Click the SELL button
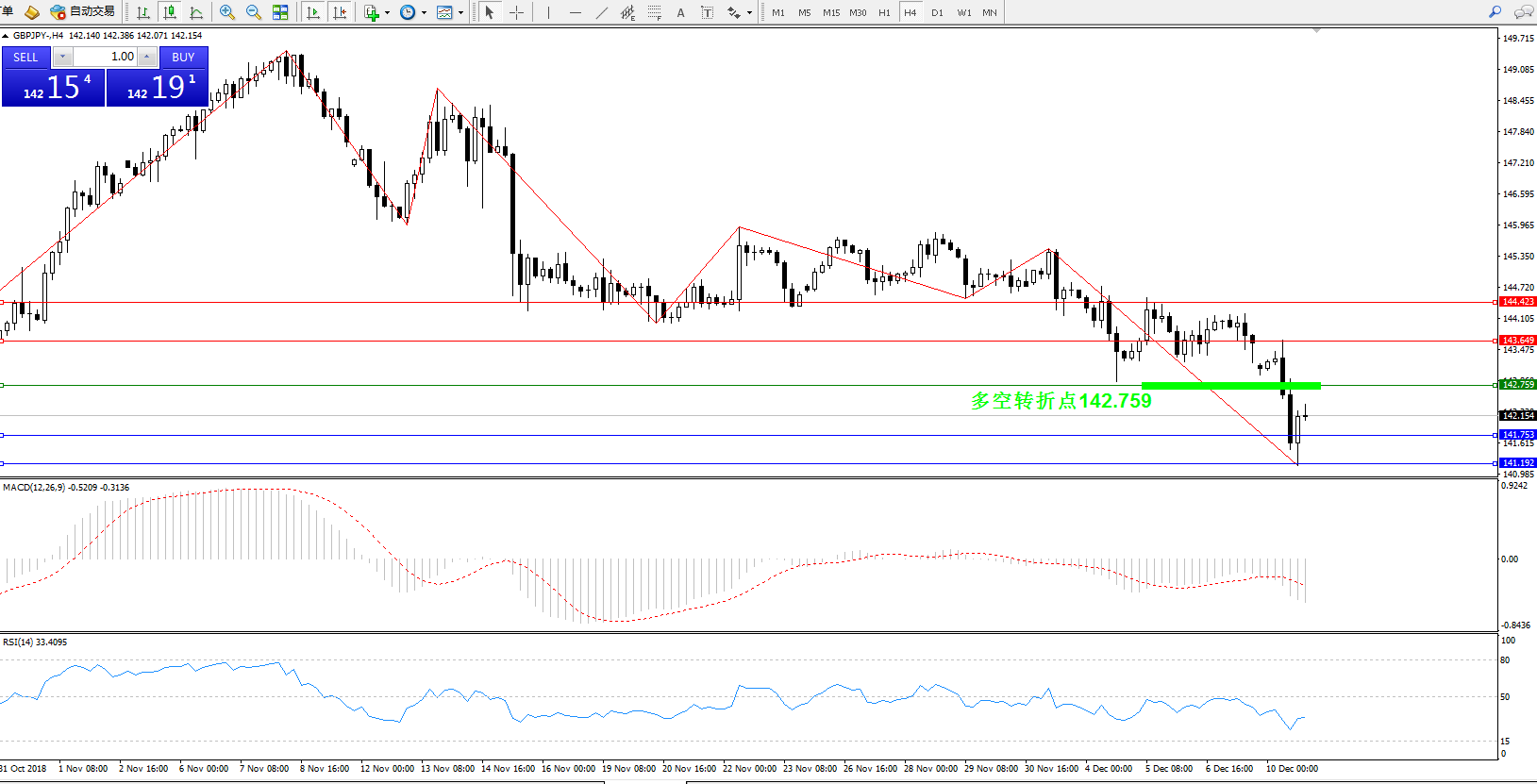 pyautogui.click(x=25, y=57)
